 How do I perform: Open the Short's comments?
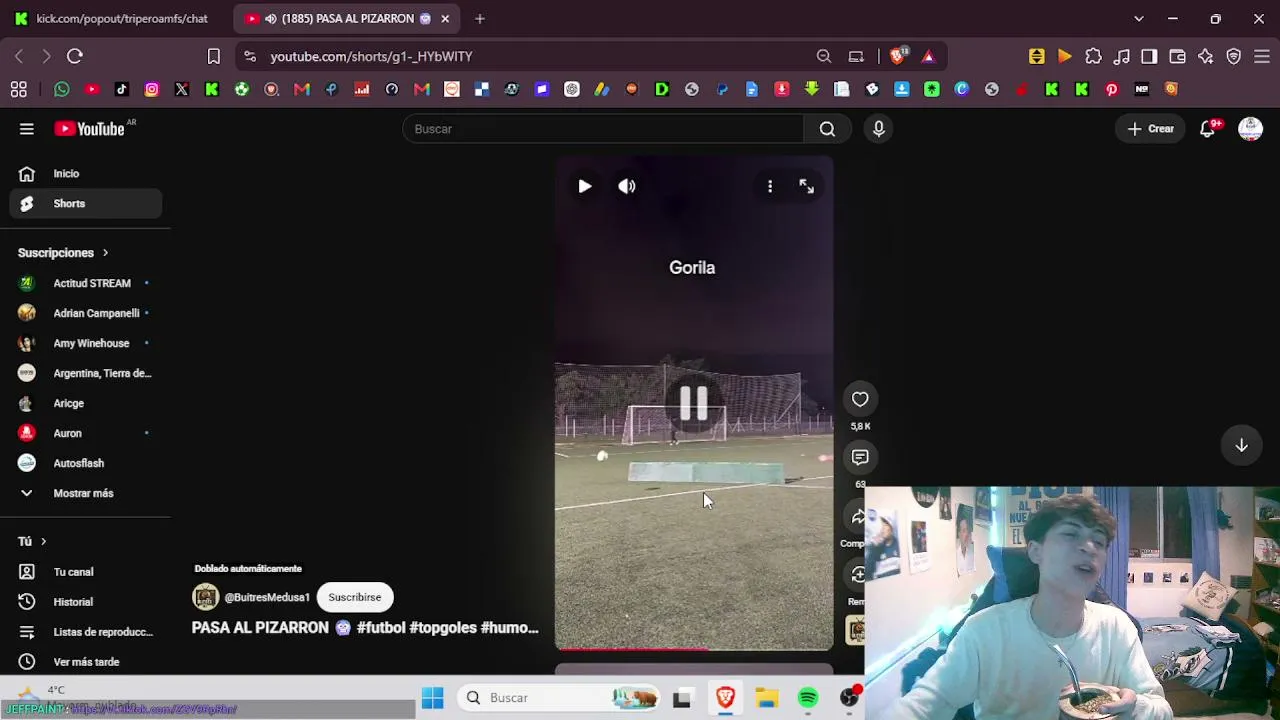[x=860, y=457]
